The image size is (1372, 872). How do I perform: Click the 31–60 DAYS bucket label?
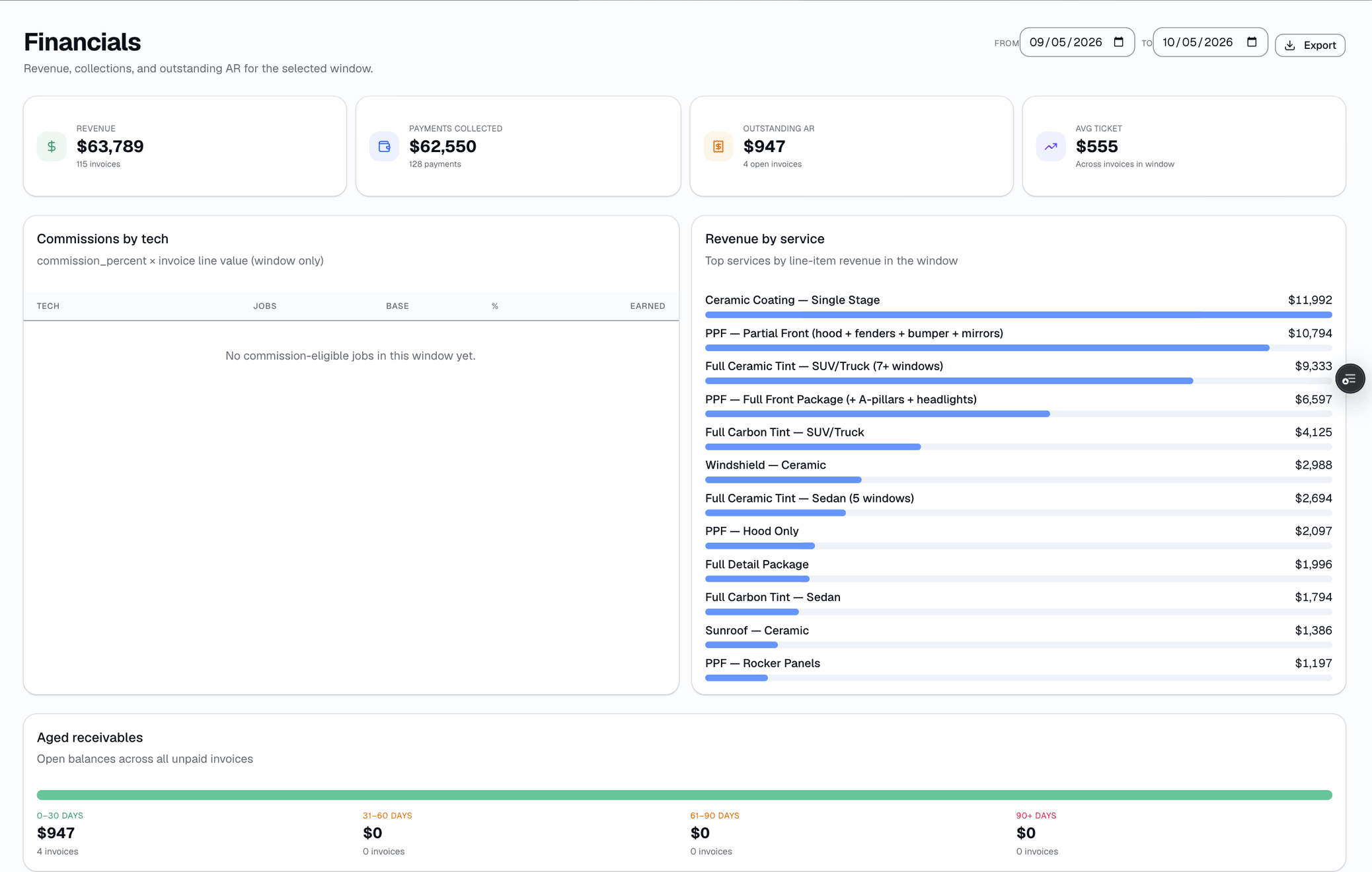pyautogui.click(x=387, y=816)
